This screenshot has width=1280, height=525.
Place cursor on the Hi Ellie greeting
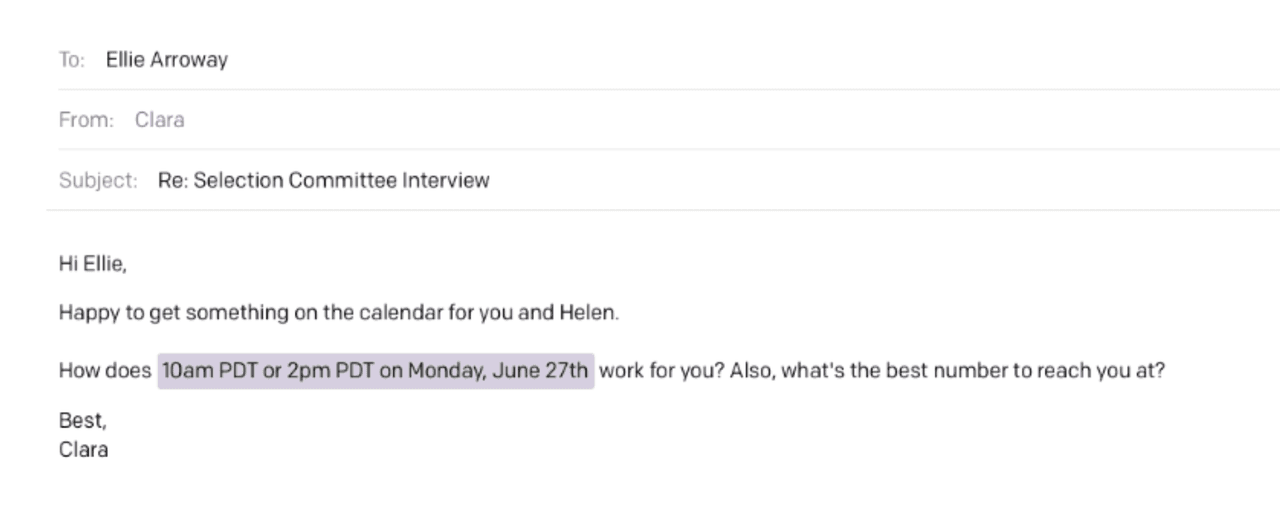tap(92, 264)
